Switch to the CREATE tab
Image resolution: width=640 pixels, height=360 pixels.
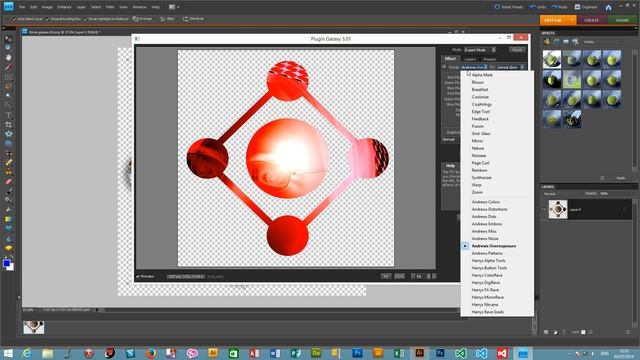pos(591,20)
